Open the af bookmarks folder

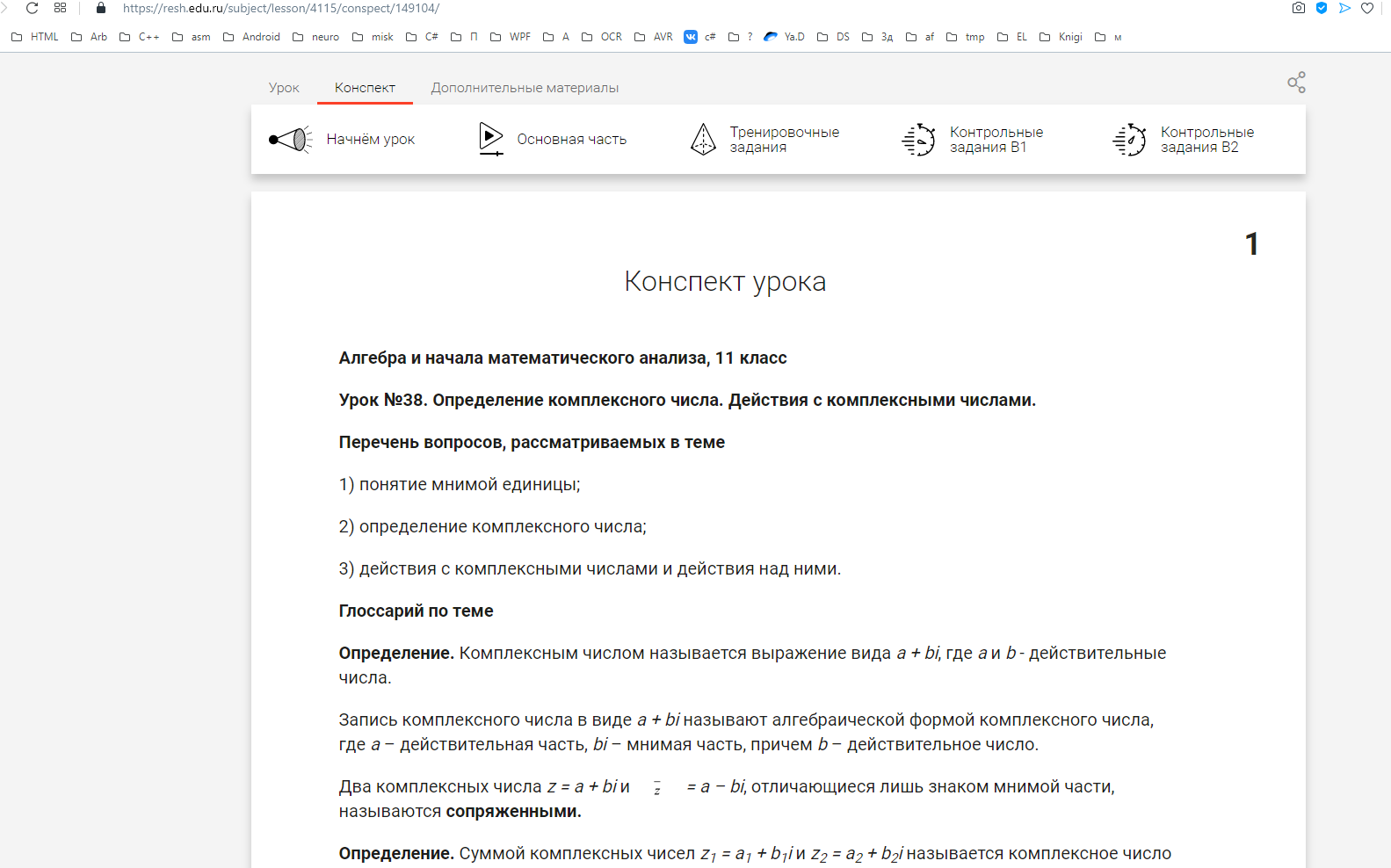[920, 37]
